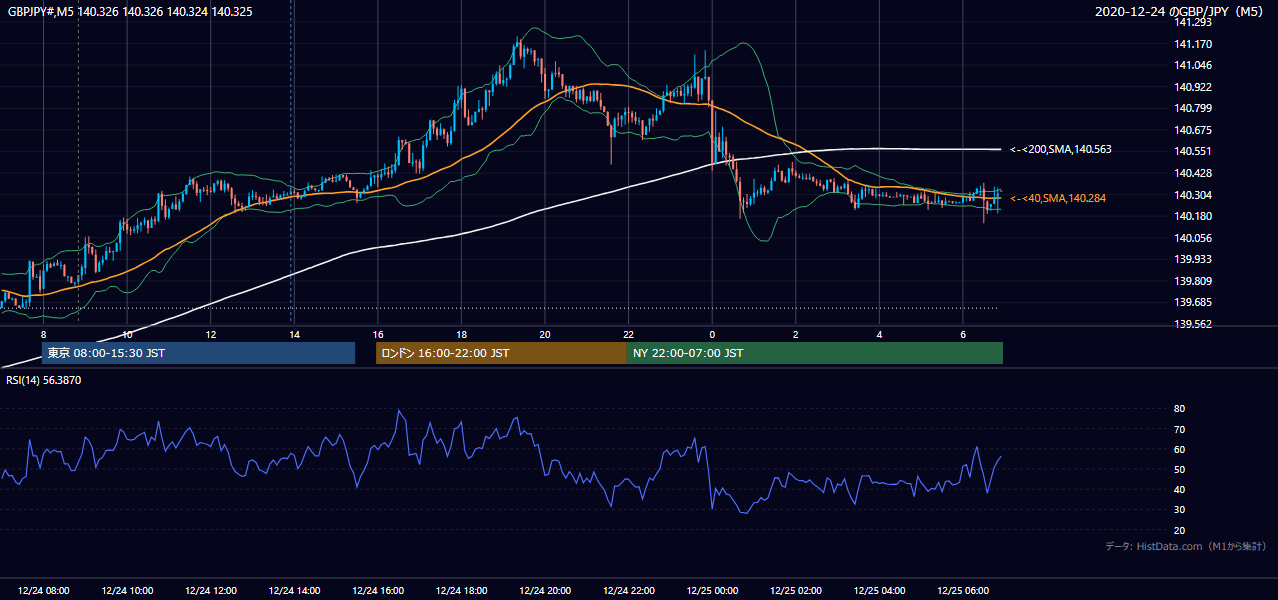The height and width of the screenshot is (600, 1278).
Task: Click price axis label 140.922
Action: coord(1193,87)
